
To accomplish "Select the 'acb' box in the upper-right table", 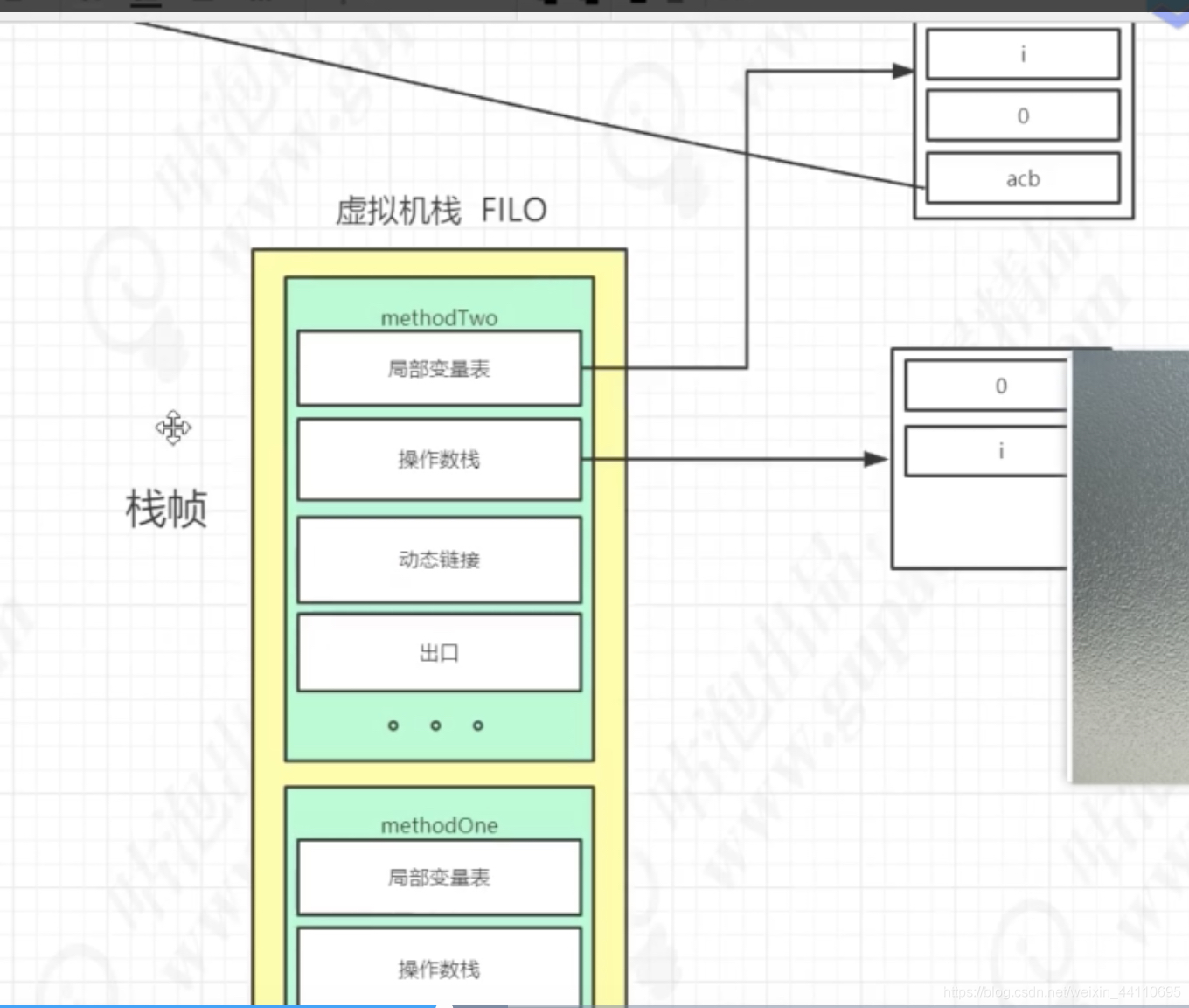I will [1023, 178].
